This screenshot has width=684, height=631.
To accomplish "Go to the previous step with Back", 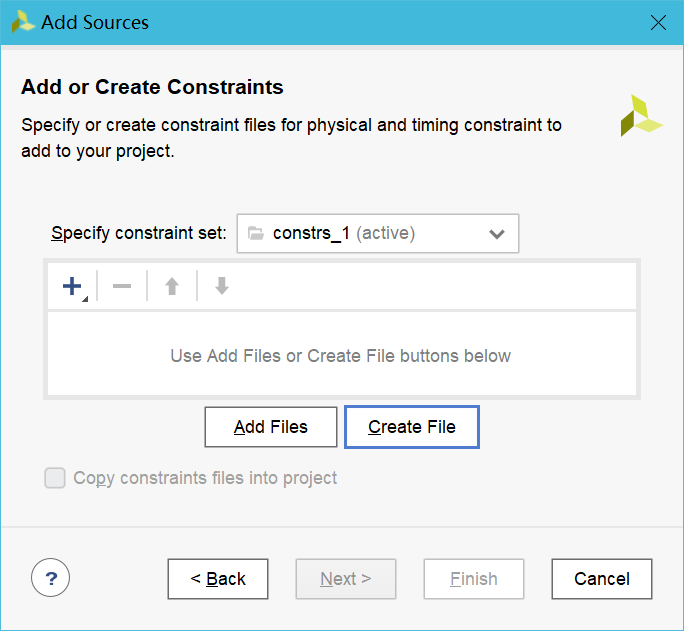I will (x=218, y=578).
